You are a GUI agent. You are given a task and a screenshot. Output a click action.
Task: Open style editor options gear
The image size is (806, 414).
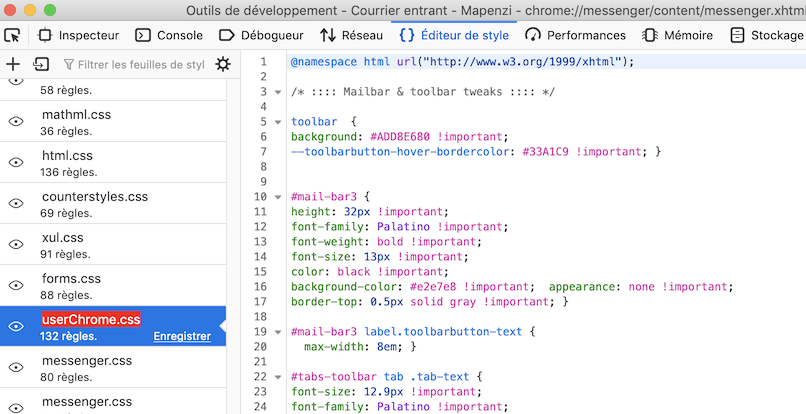[x=222, y=64]
